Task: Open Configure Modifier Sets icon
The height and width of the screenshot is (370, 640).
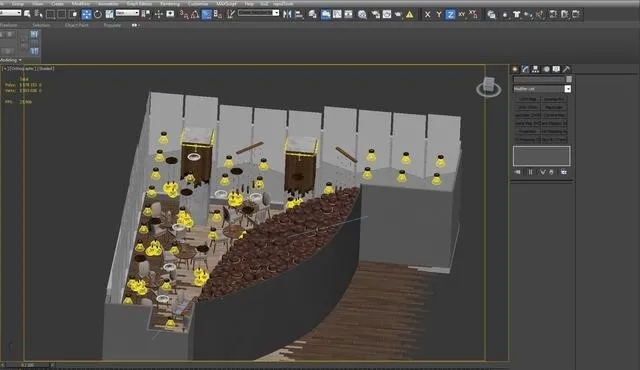Action: coord(564,172)
